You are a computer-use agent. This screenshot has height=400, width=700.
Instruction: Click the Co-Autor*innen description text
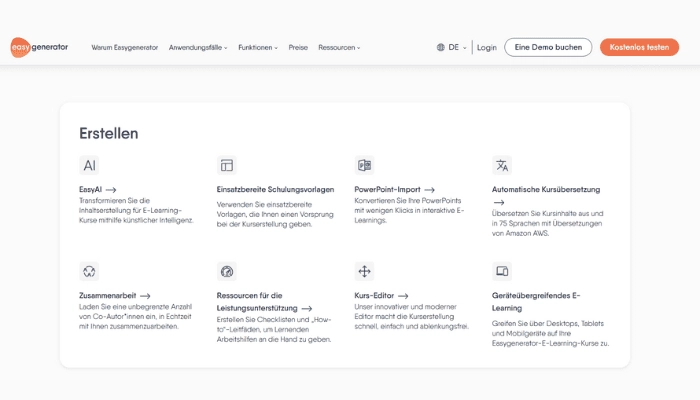tap(136, 317)
